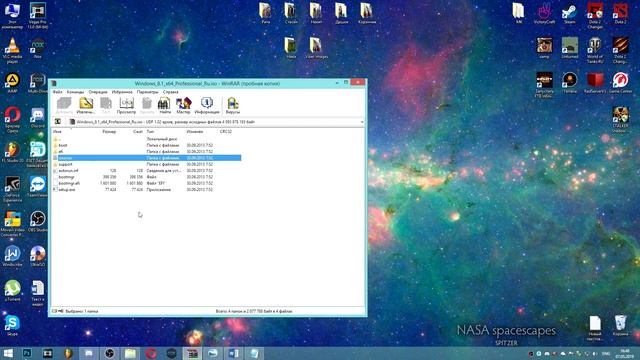This screenshot has height=360, width=640.
Task: Open the Операции menu
Action: [98, 92]
